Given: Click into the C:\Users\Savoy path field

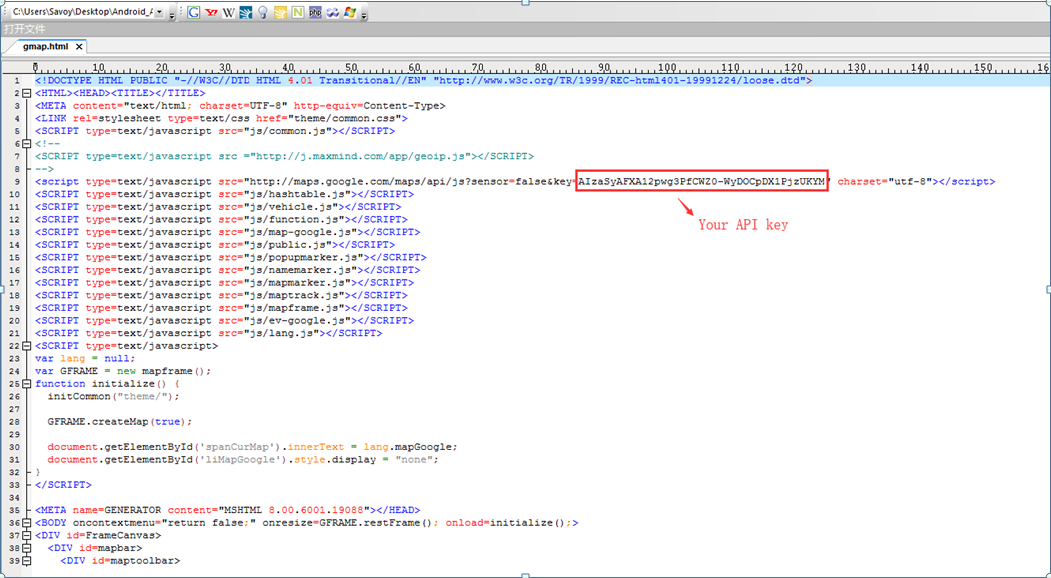Looking at the screenshot, I should (x=82, y=12).
